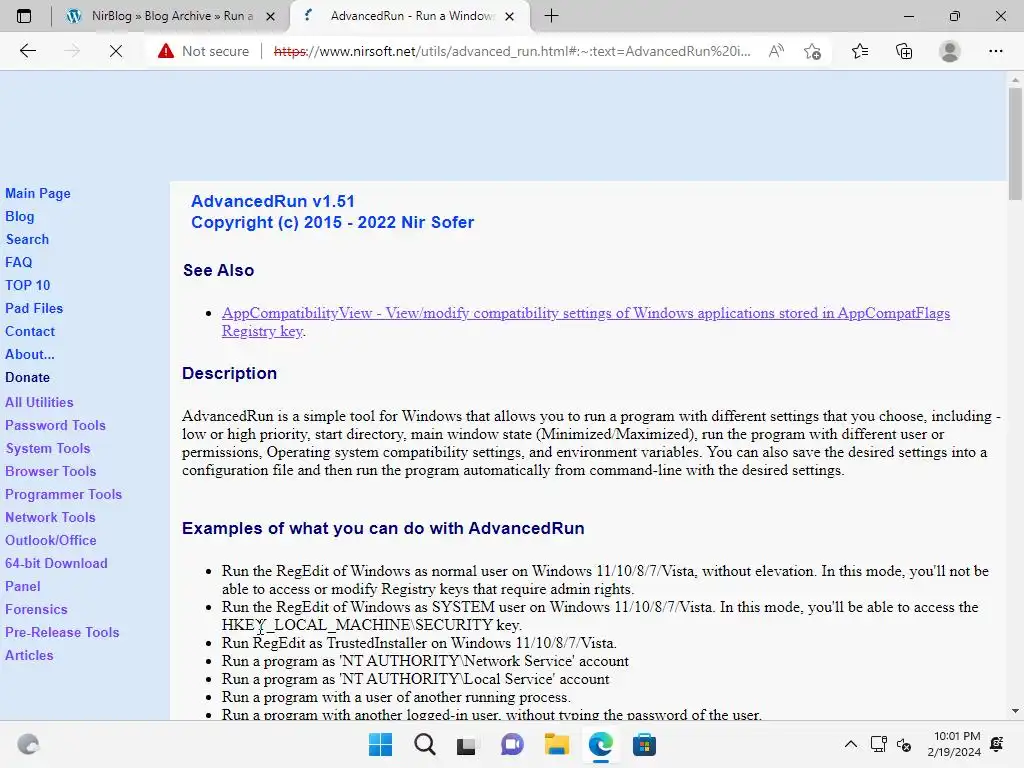Click the AdvancedRun v1.51 heading text
Image resolution: width=1024 pixels, height=768 pixels.
(x=273, y=201)
